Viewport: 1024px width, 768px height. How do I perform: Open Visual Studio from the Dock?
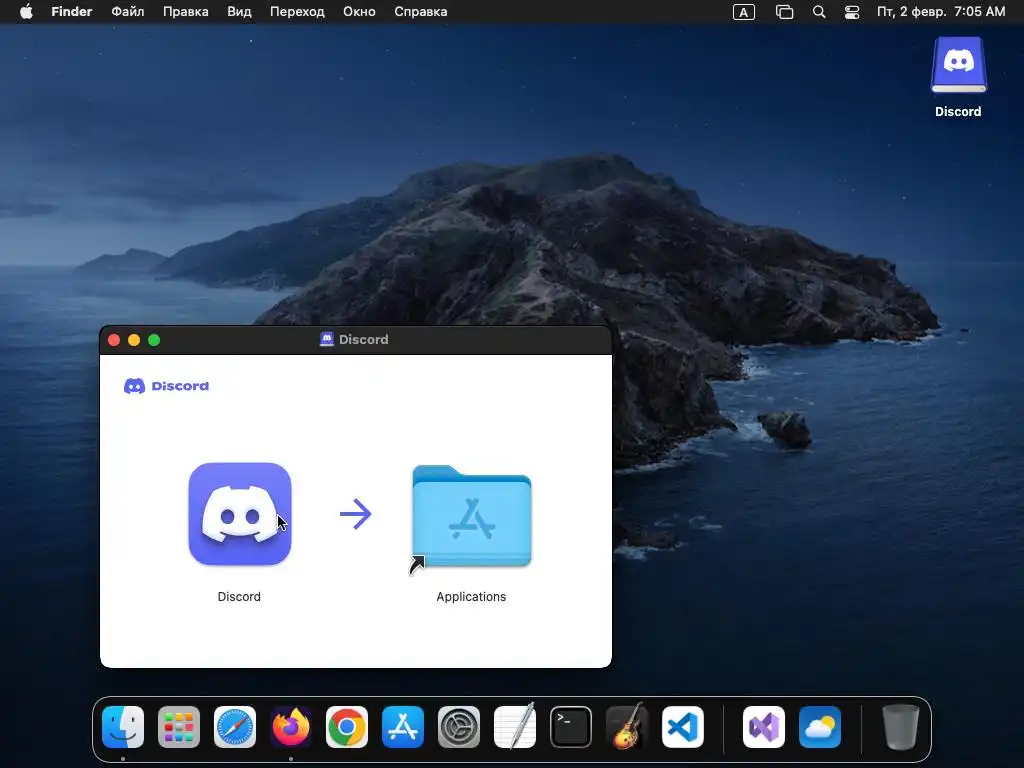pos(763,727)
